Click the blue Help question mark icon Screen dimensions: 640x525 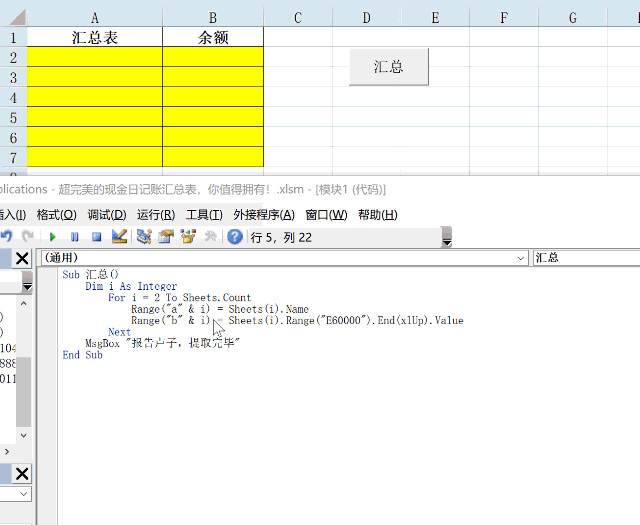point(235,237)
